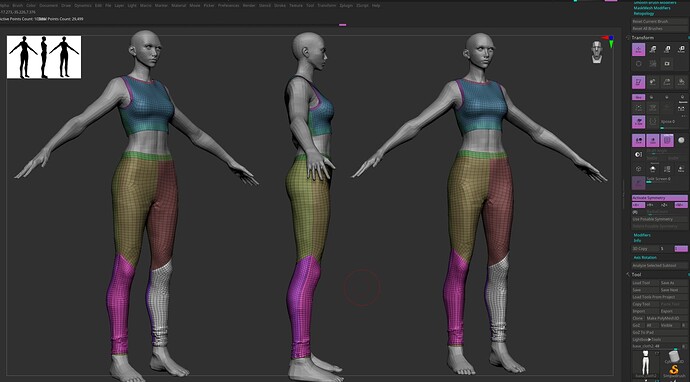Select the Move mode icon in Transform
Viewport: 690px width, 382px height.
[x=653, y=49]
